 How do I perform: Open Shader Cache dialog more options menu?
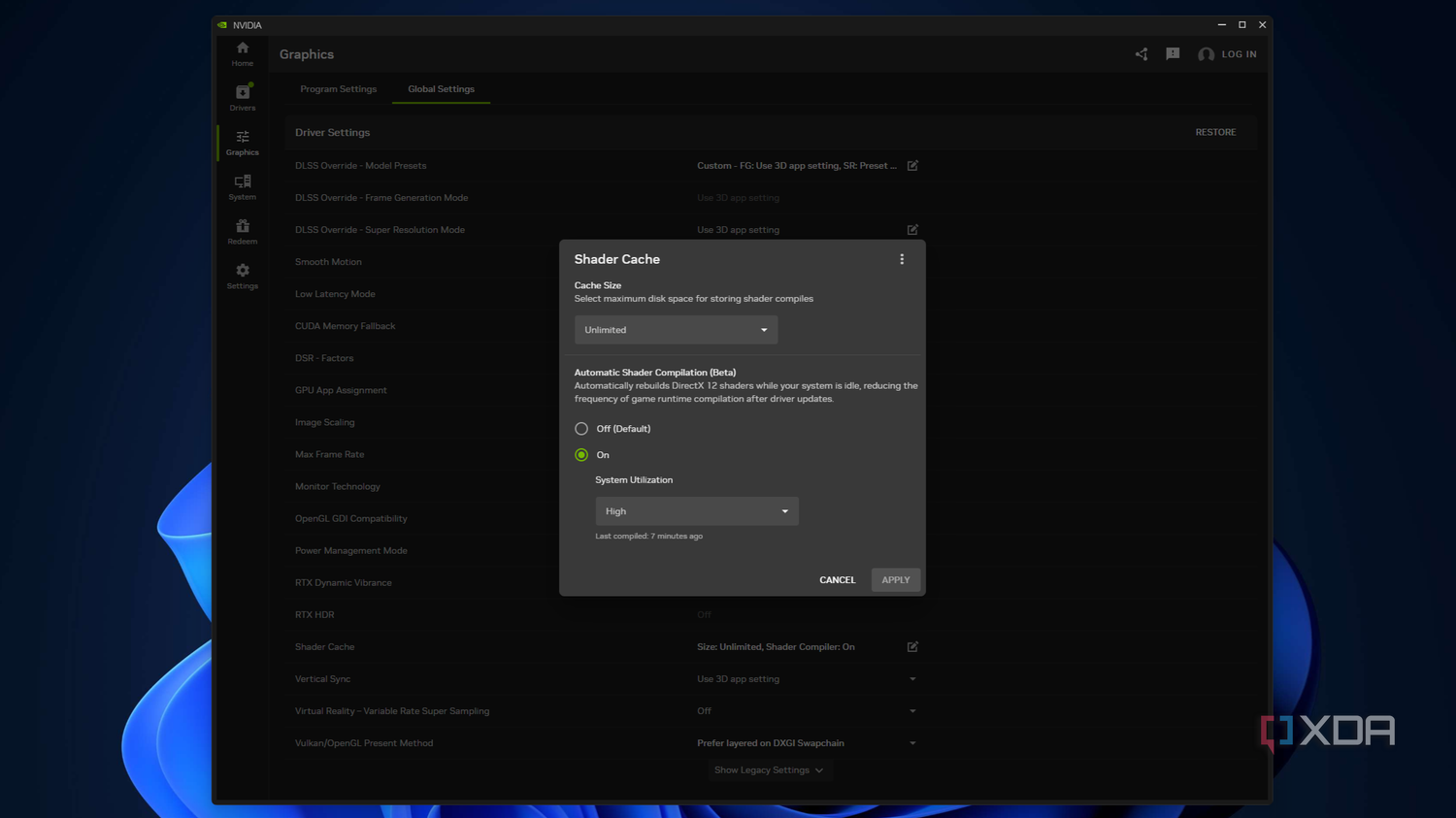pyautogui.click(x=902, y=259)
